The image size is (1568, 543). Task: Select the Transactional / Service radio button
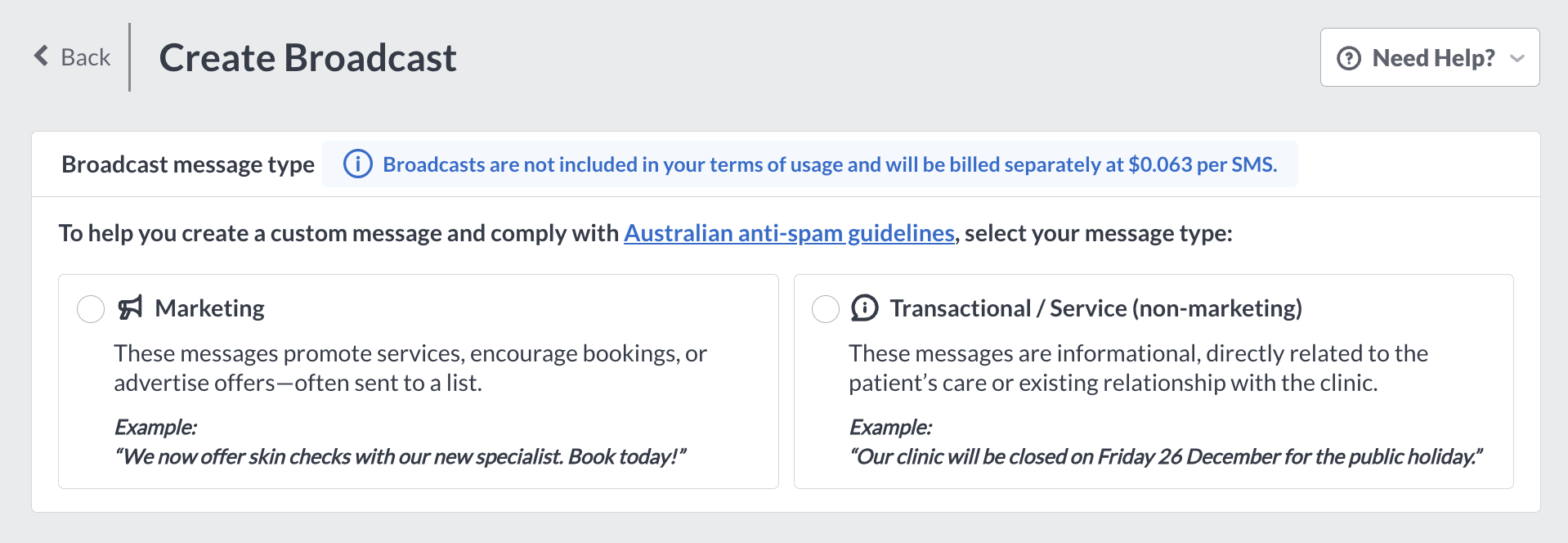826,309
